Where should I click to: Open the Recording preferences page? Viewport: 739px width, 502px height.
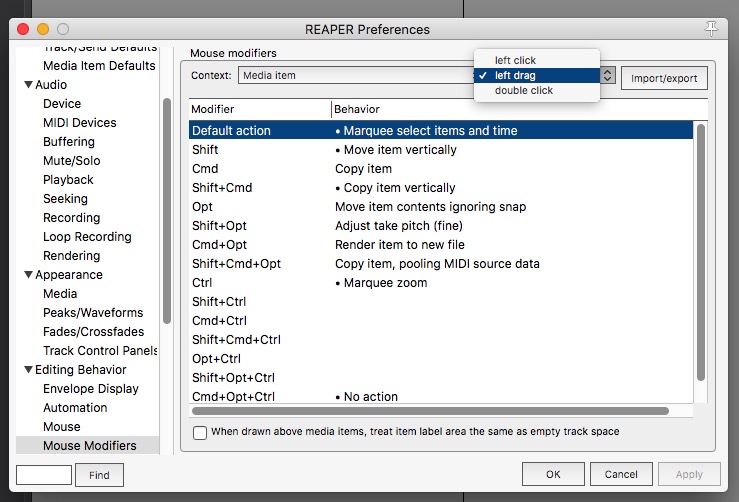pos(72,218)
